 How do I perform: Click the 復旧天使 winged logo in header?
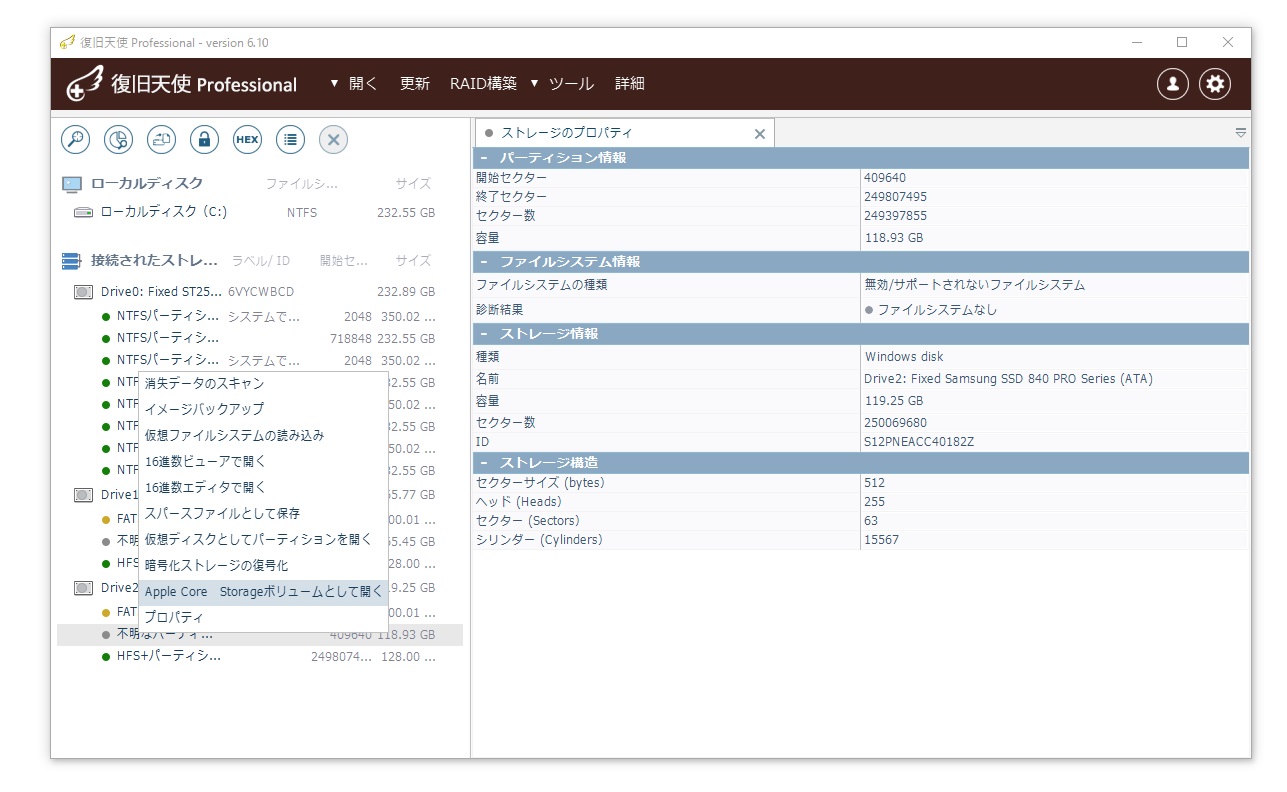point(86,84)
